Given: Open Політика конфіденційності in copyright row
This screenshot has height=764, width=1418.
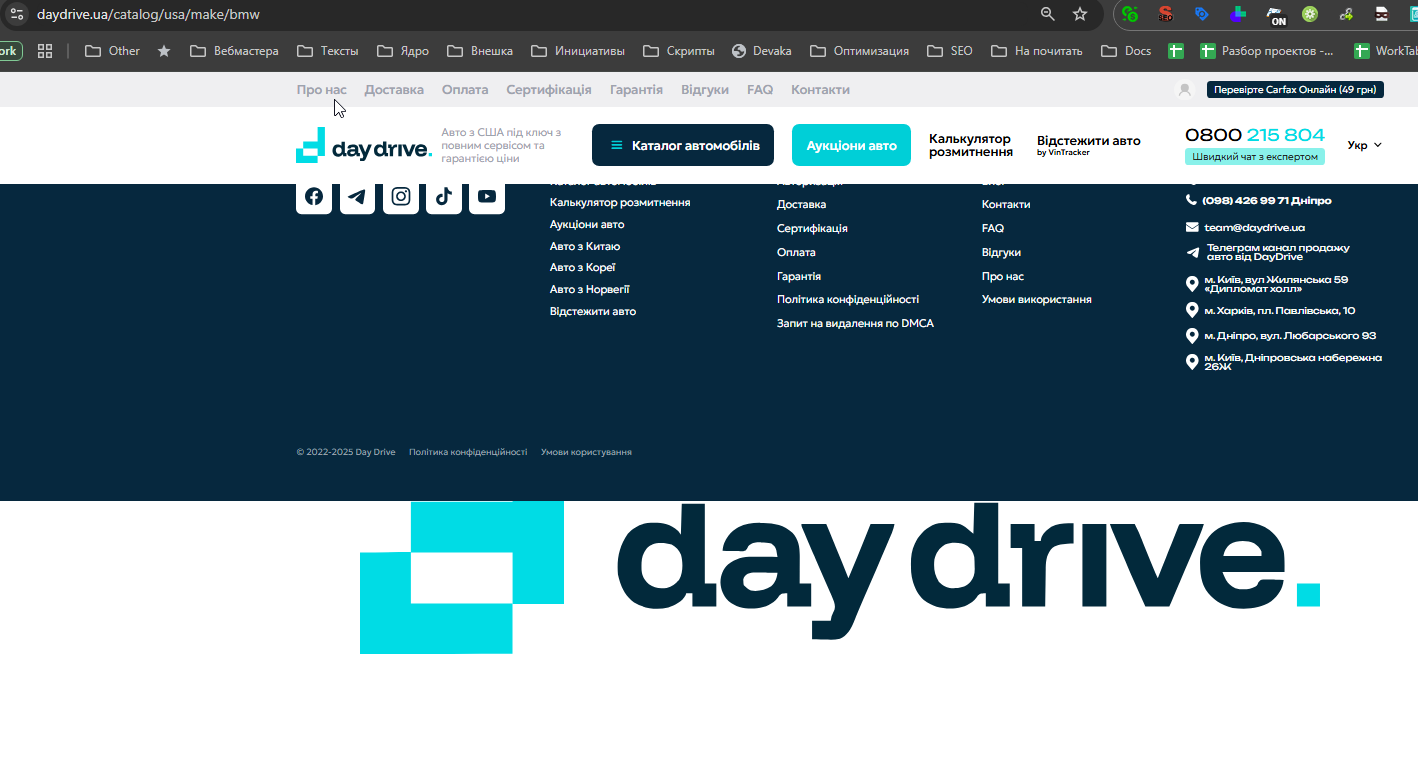Looking at the screenshot, I should 468,452.
